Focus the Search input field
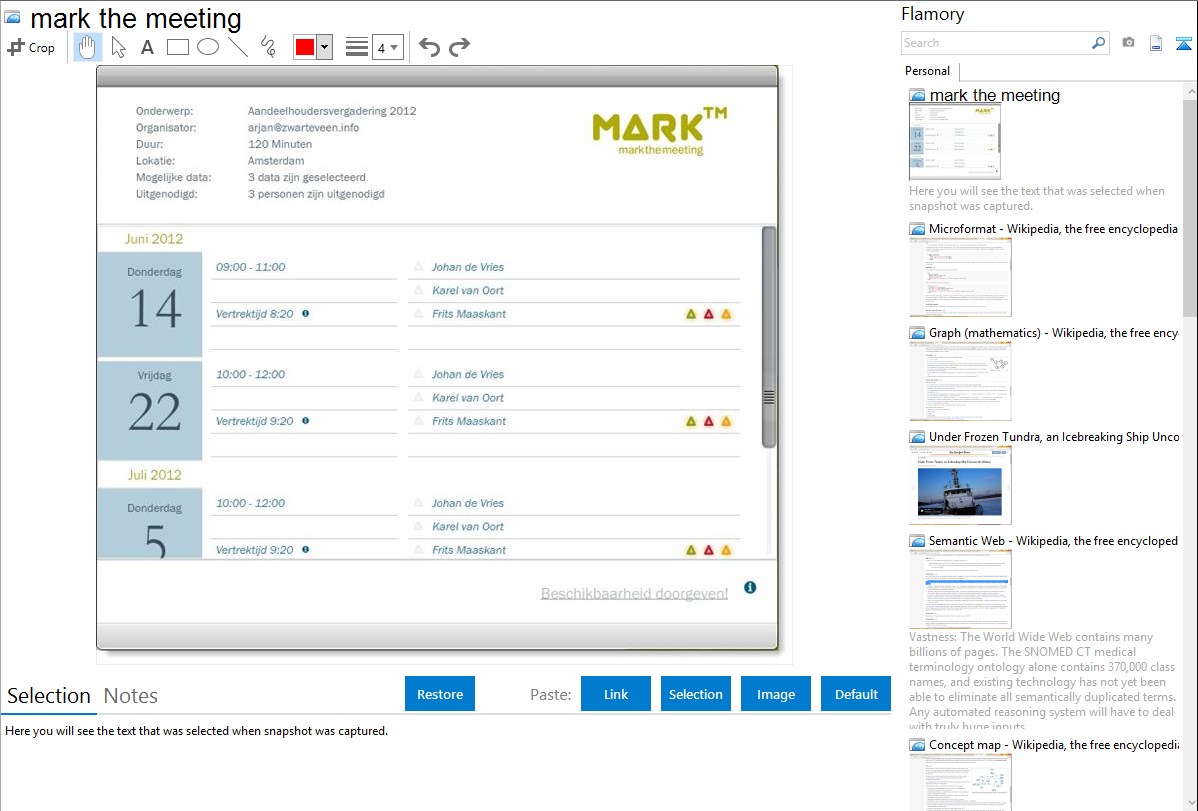This screenshot has height=811, width=1198. [996, 43]
